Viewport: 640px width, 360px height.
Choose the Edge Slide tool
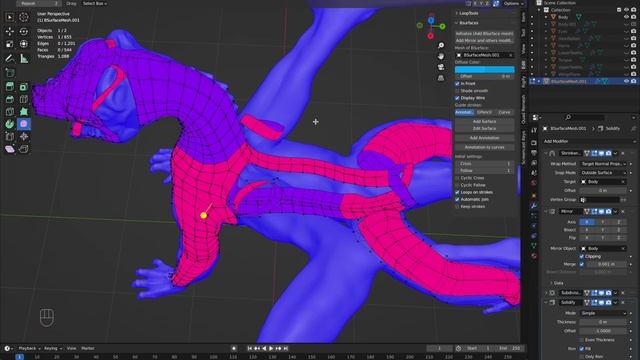click(x=9, y=136)
